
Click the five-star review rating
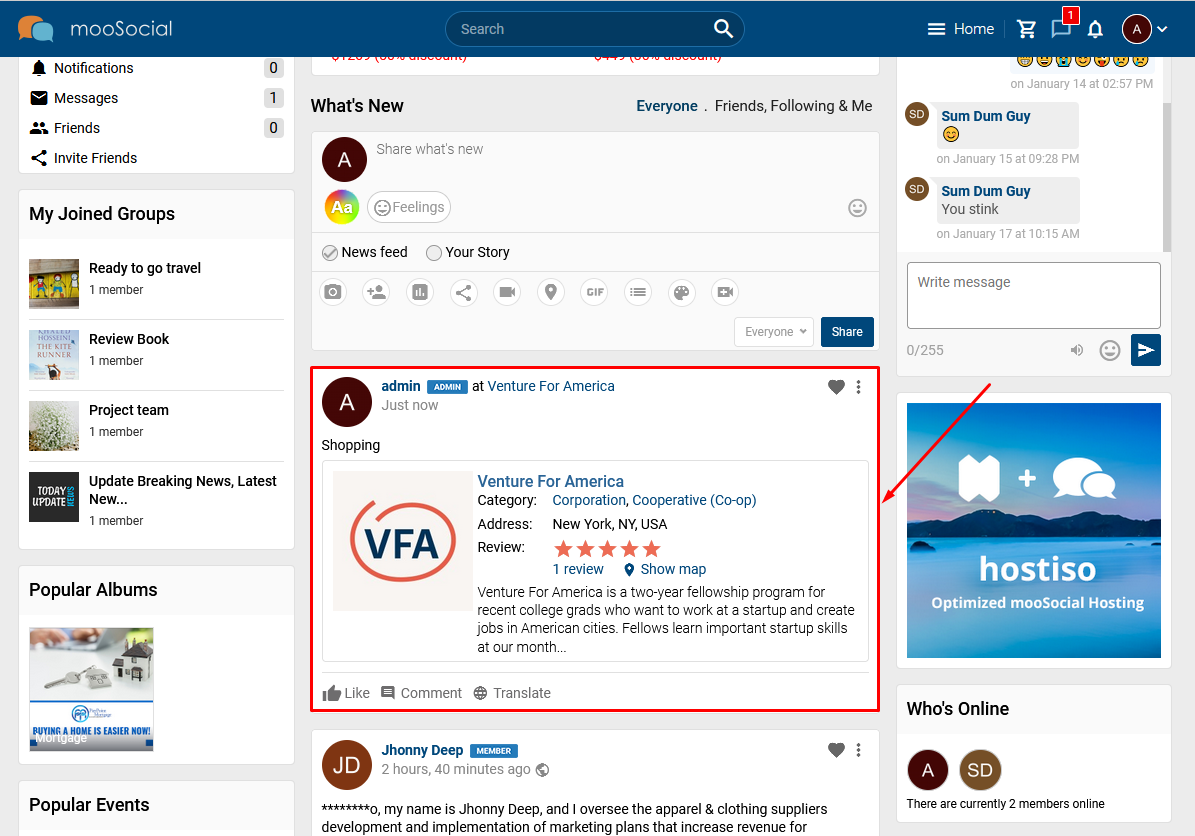coord(607,549)
